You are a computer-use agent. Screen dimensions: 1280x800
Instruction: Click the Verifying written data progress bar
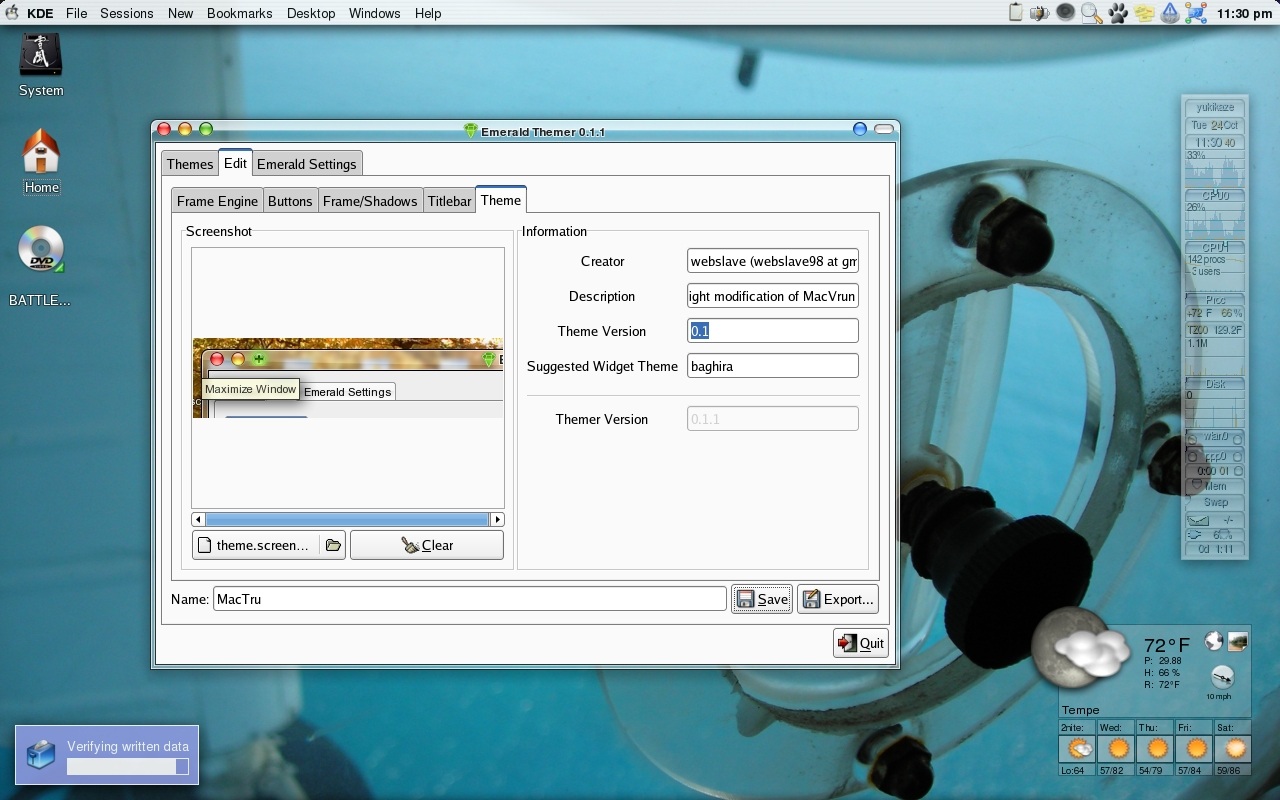[127, 766]
